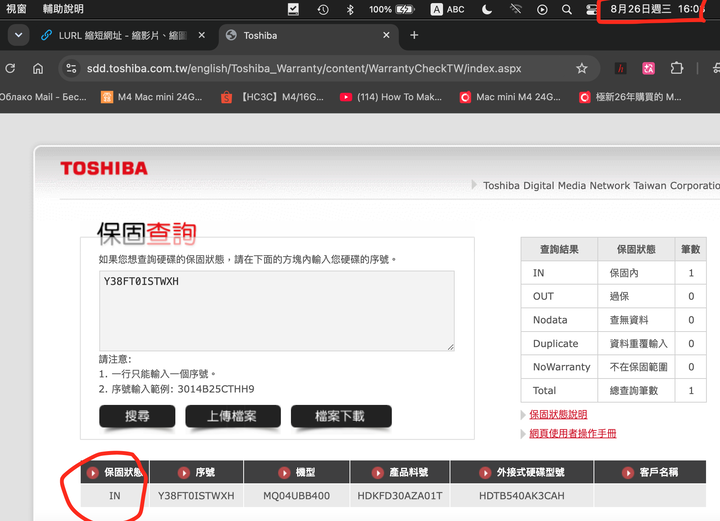
Task: Open a new browser tab
Action: tap(414, 35)
